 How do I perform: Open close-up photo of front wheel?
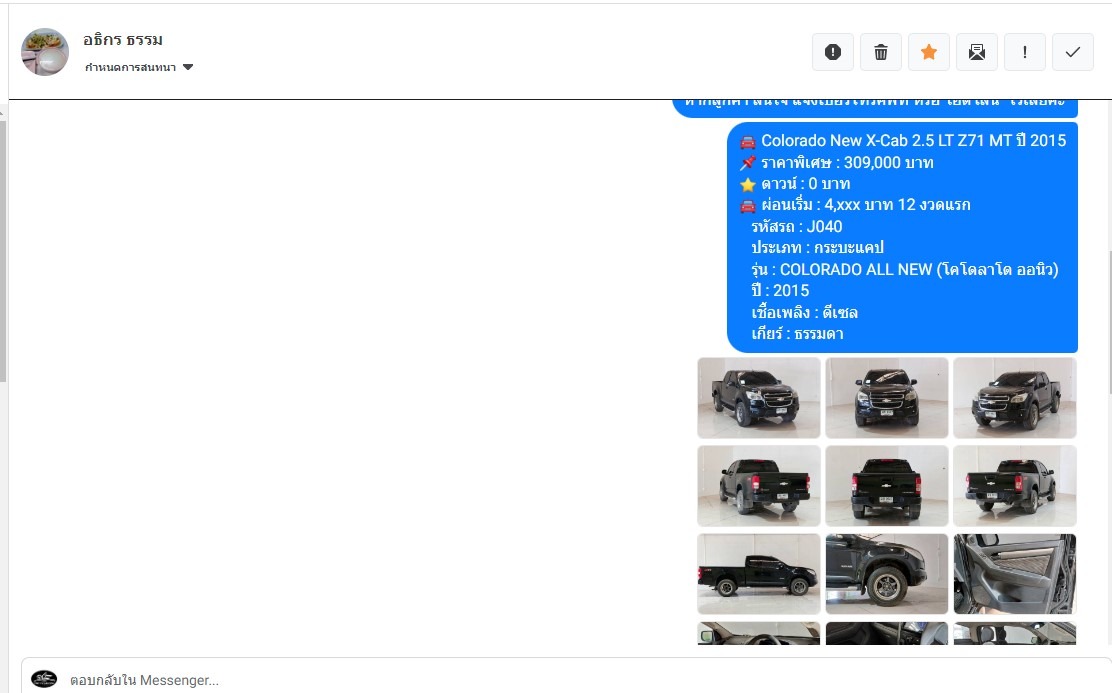point(886,574)
